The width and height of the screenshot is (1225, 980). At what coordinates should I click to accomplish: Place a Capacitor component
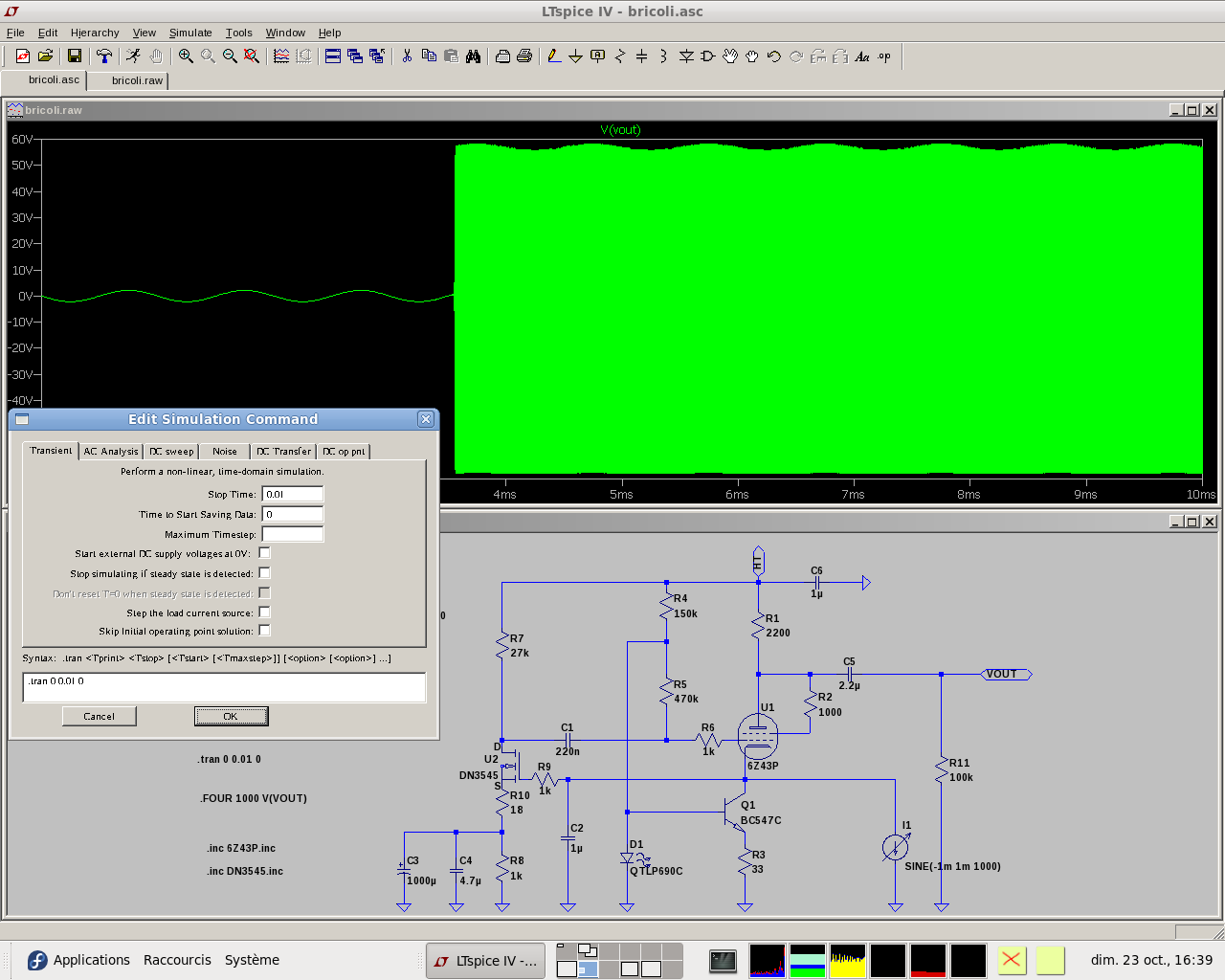(x=642, y=56)
